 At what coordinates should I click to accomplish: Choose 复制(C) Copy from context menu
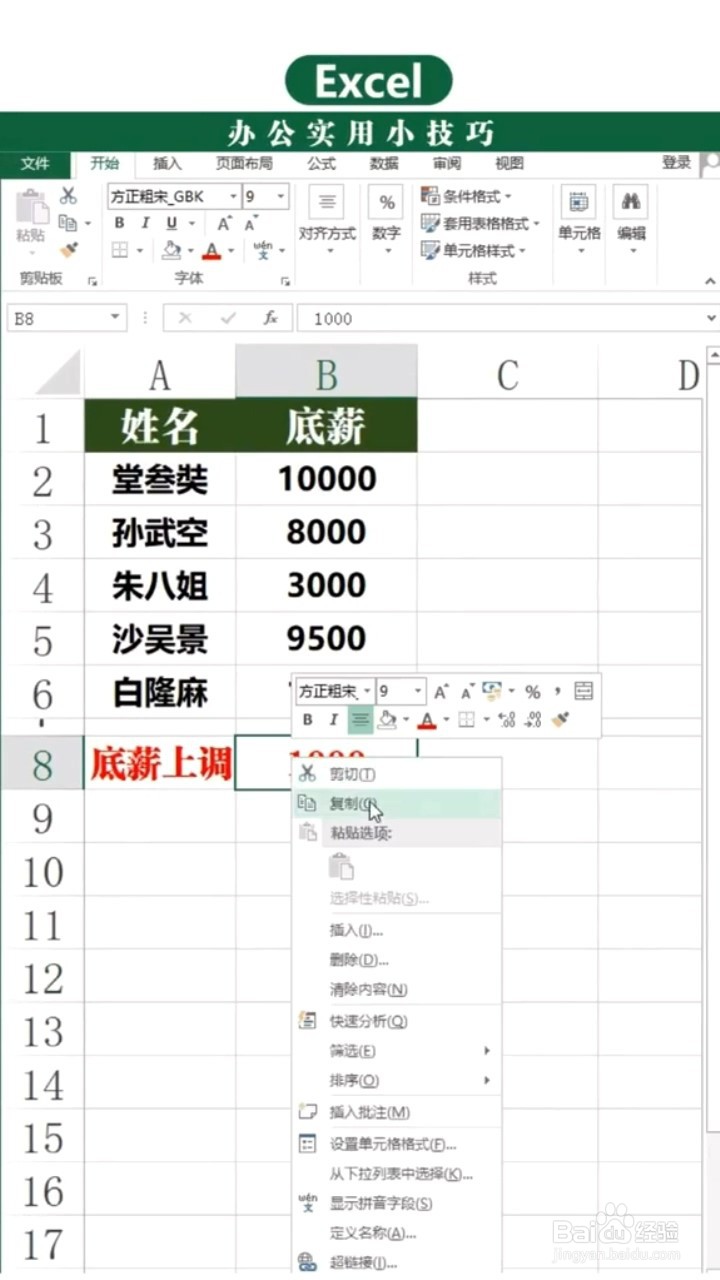pyautogui.click(x=397, y=804)
